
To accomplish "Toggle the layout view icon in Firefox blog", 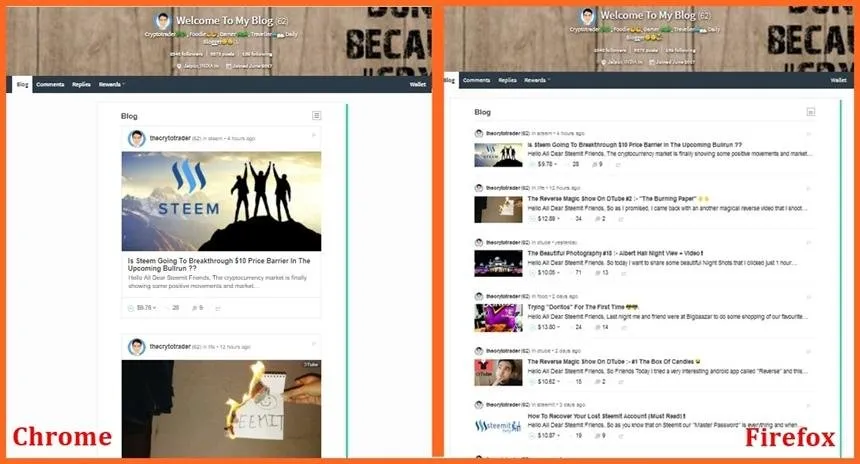I will pyautogui.click(x=811, y=112).
